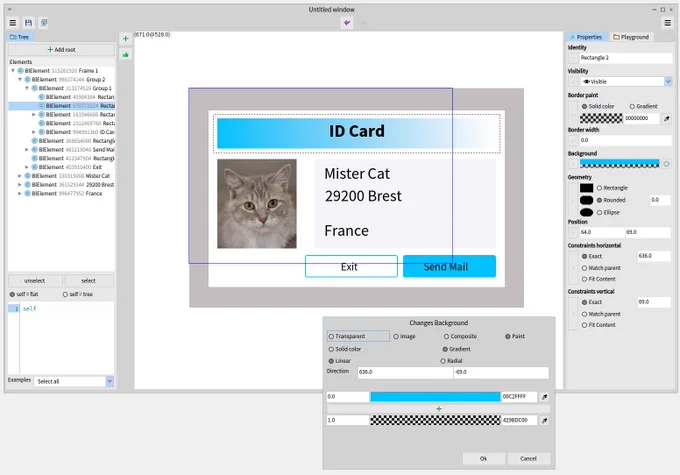Screen dimensions: 680x475
Task: Click the purple undo arrow icon
Action: point(347,23)
